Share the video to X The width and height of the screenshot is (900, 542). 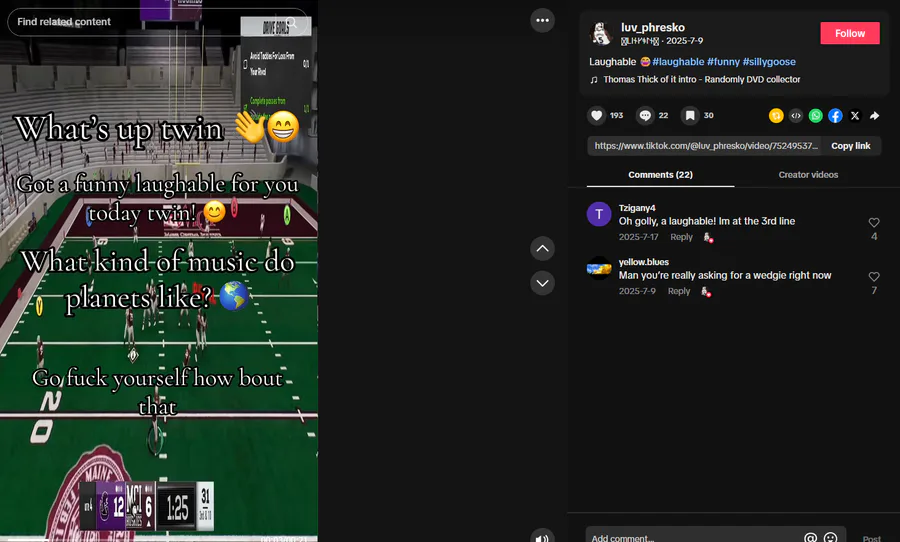pyautogui.click(x=855, y=115)
